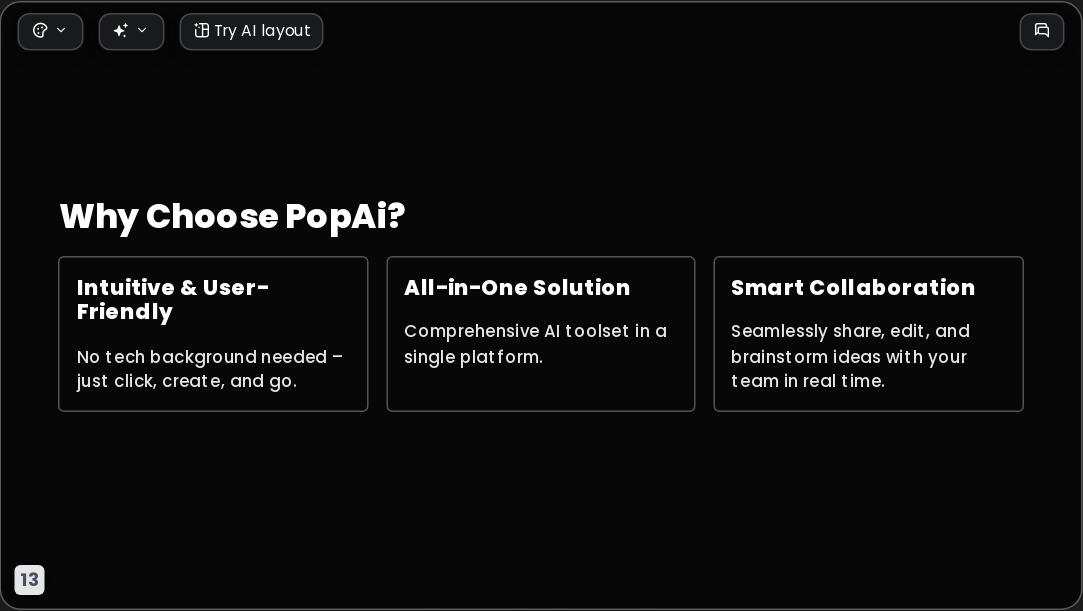1083x611 pixels.
Task: Click the Smart Collaboration card title
Action: 853,288
